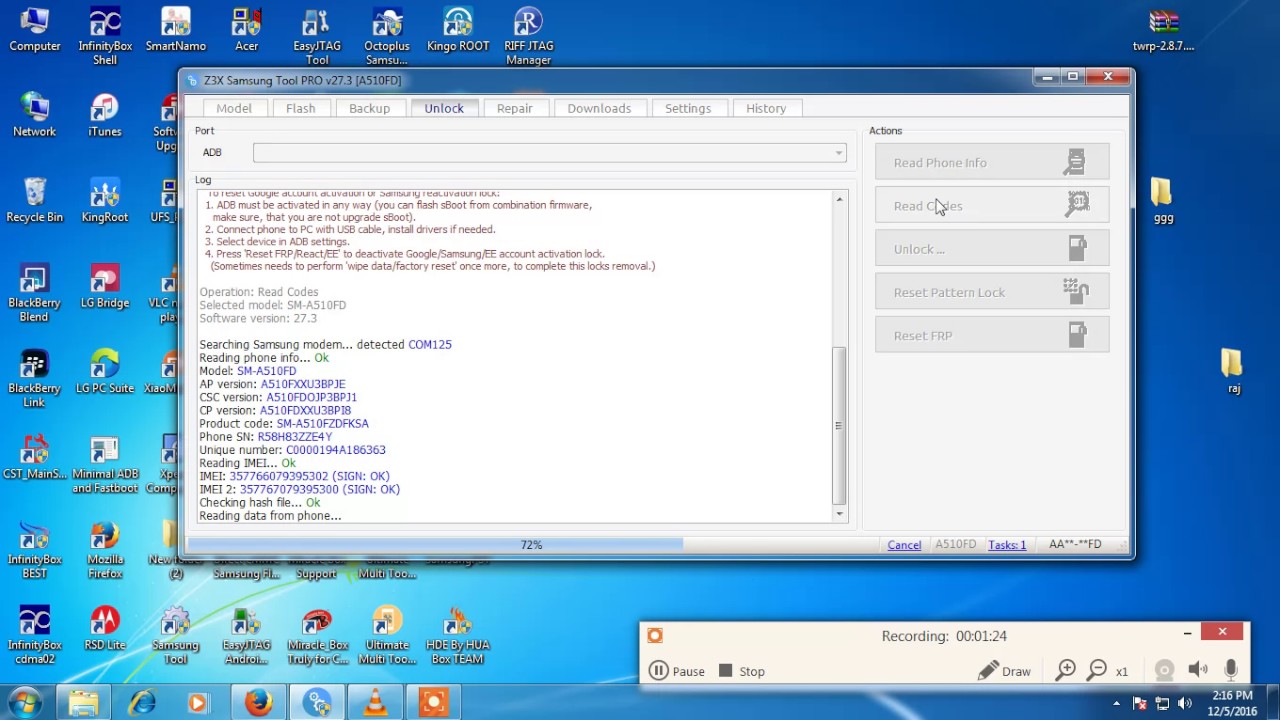This screenshot has height=720, width=1280.
Task: Launch Minimal ADB and Fastboot shortcut
Action: [x=105, y=464]
